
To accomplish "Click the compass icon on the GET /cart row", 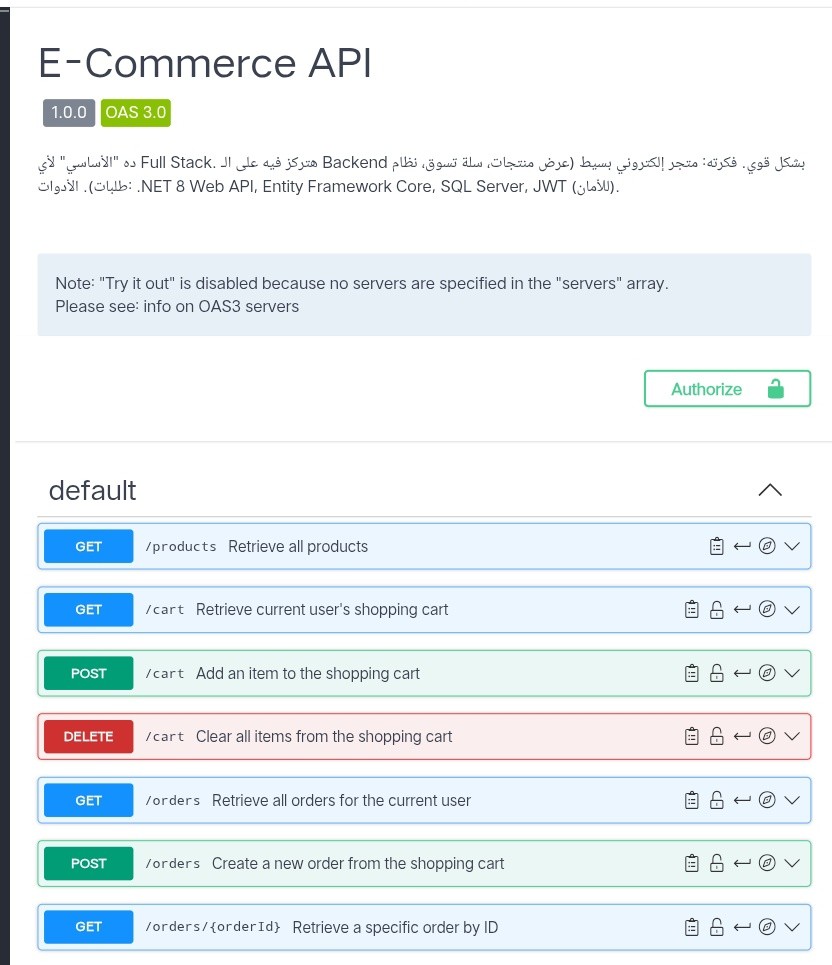I will coord(767,610).
